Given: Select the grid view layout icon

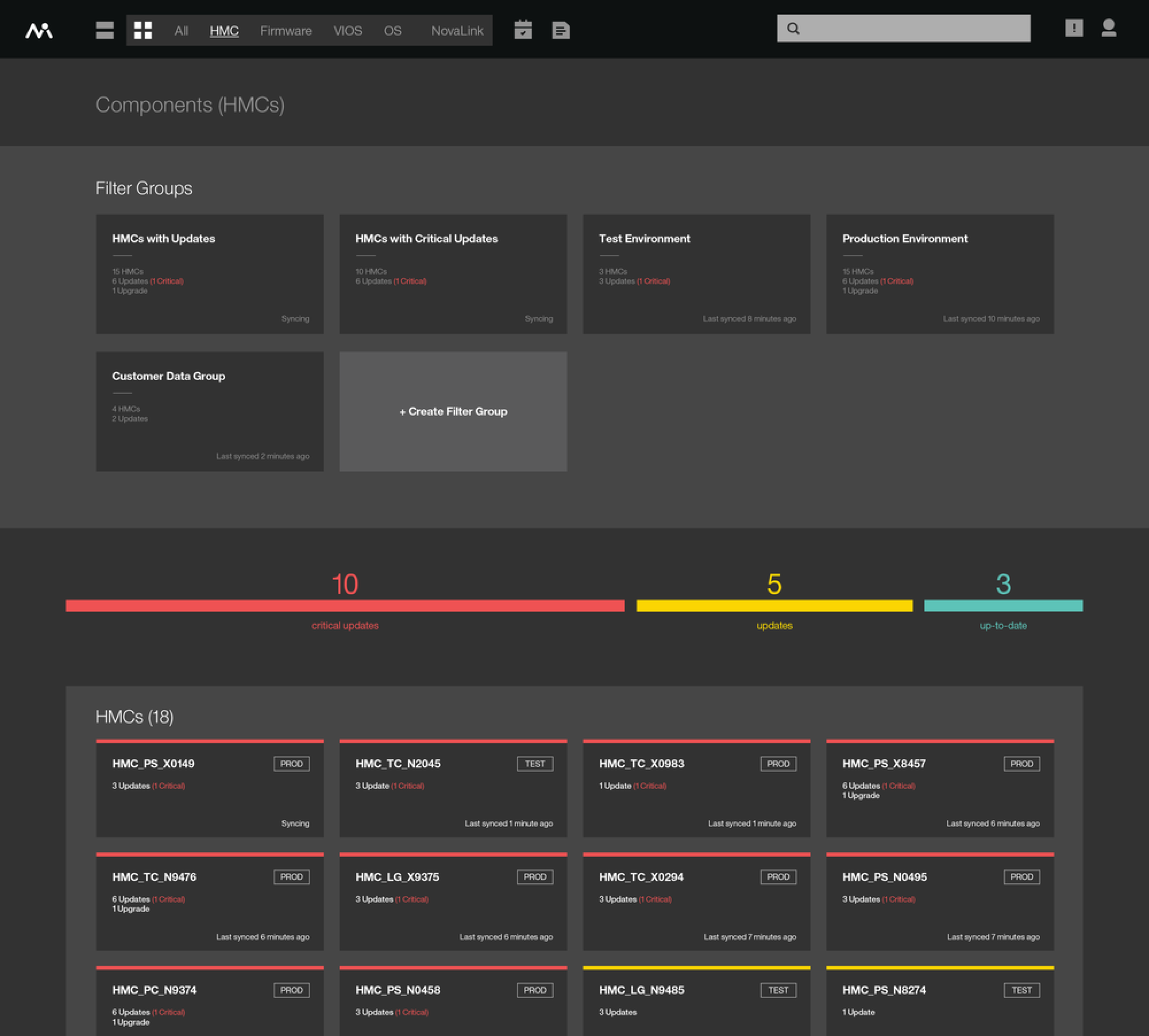Looking at the screenshot, I should point(143,30).
